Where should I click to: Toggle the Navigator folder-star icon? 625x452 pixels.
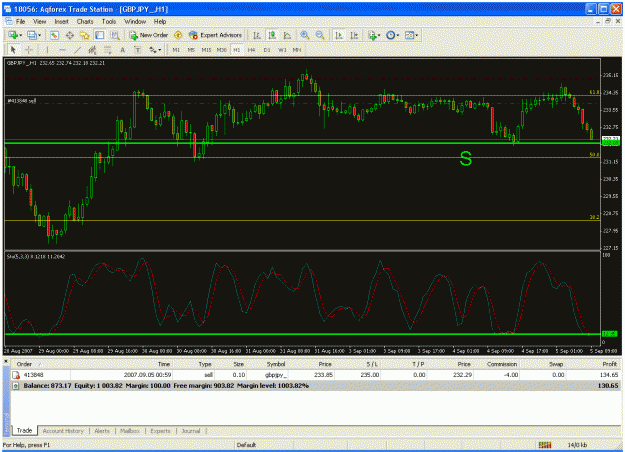tap(84, 35)
